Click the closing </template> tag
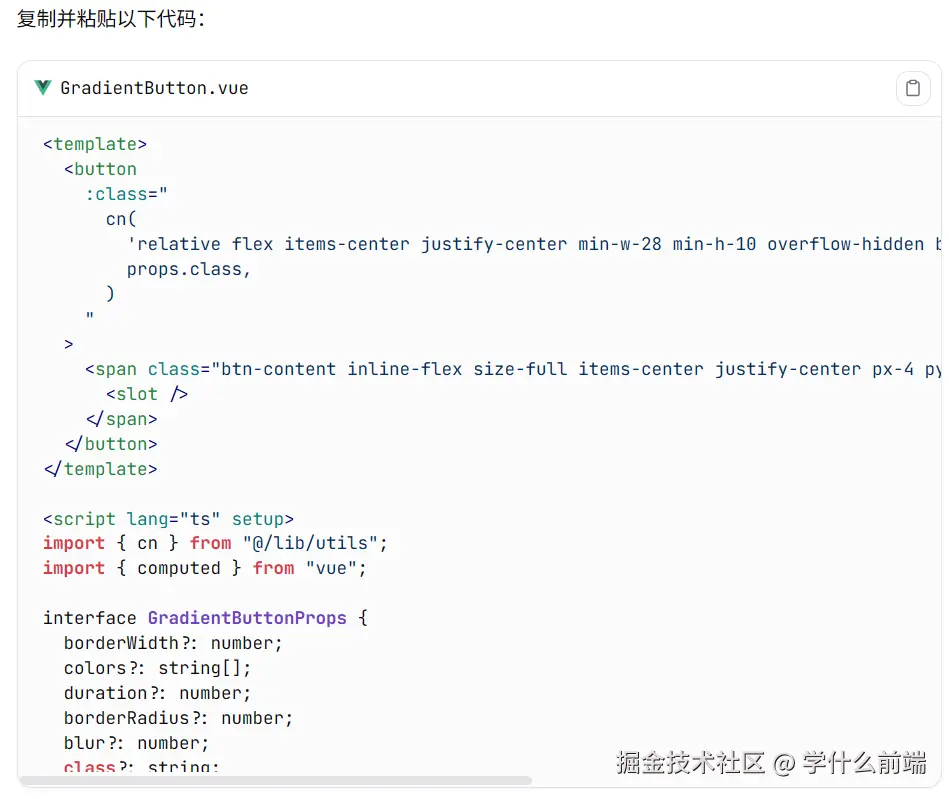The image size is (949, 799). (100, 469)
